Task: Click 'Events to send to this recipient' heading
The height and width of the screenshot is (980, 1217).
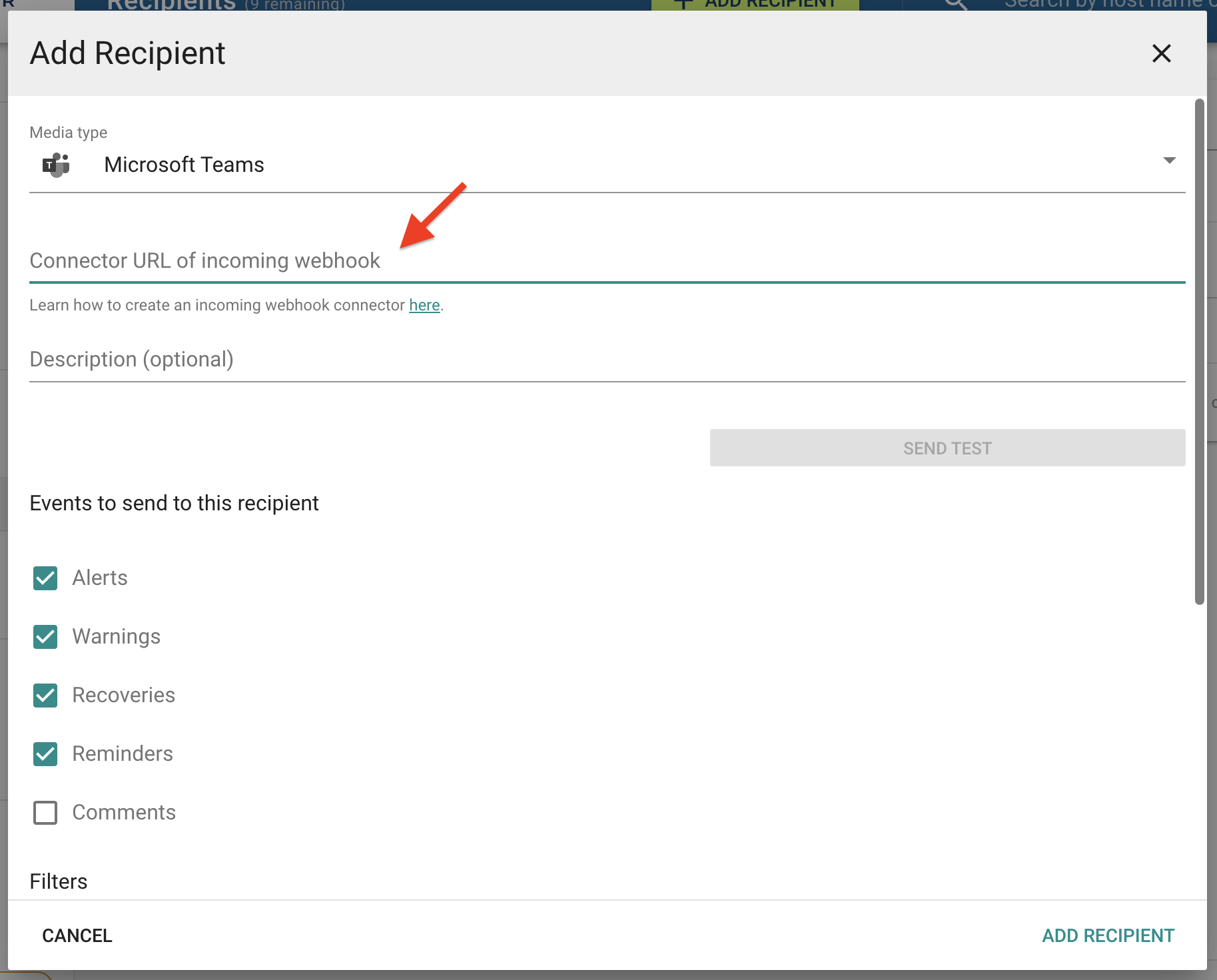Action: [x=175, y=503]
